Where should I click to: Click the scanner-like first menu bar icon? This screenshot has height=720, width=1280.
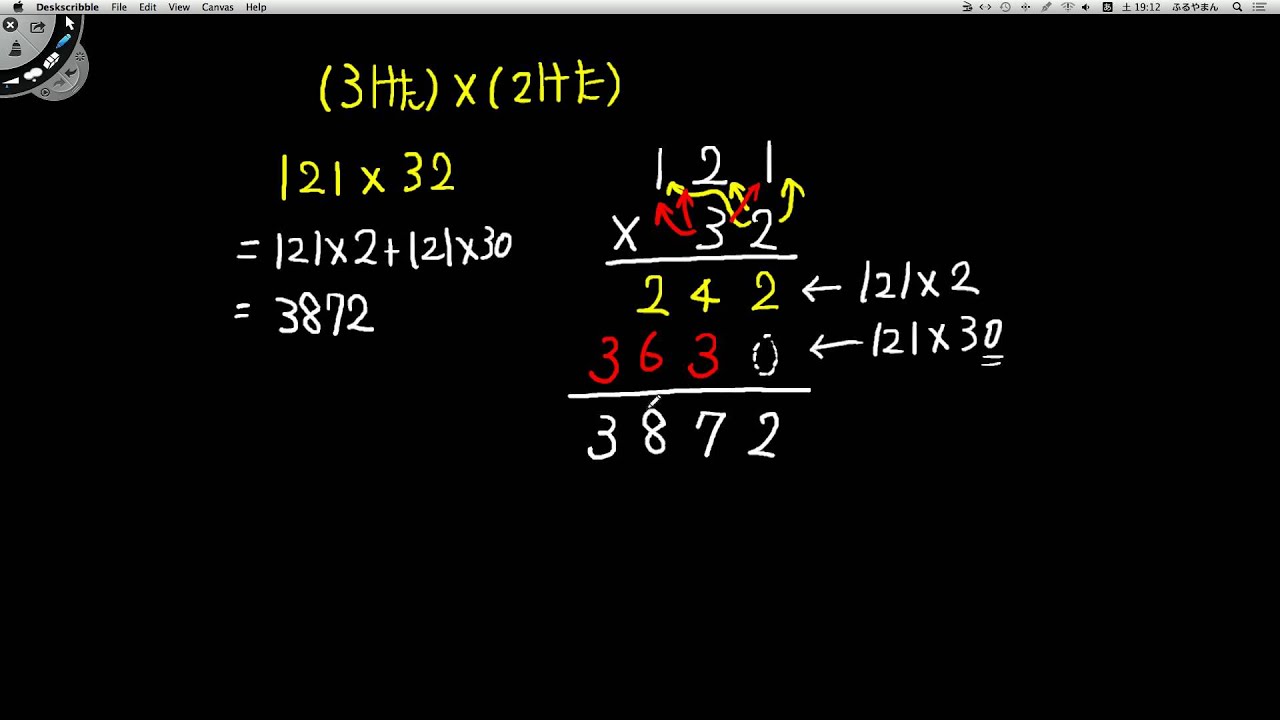[x=967, y=7]
